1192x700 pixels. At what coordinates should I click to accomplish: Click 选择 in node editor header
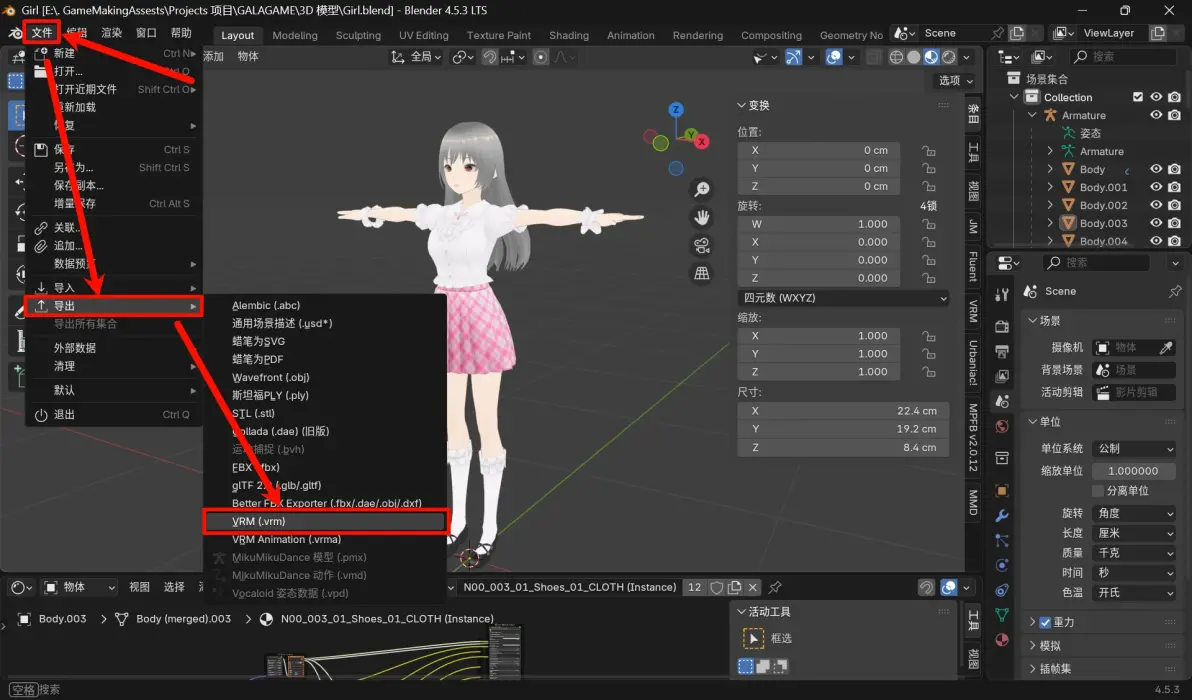[x=174, y=587]
